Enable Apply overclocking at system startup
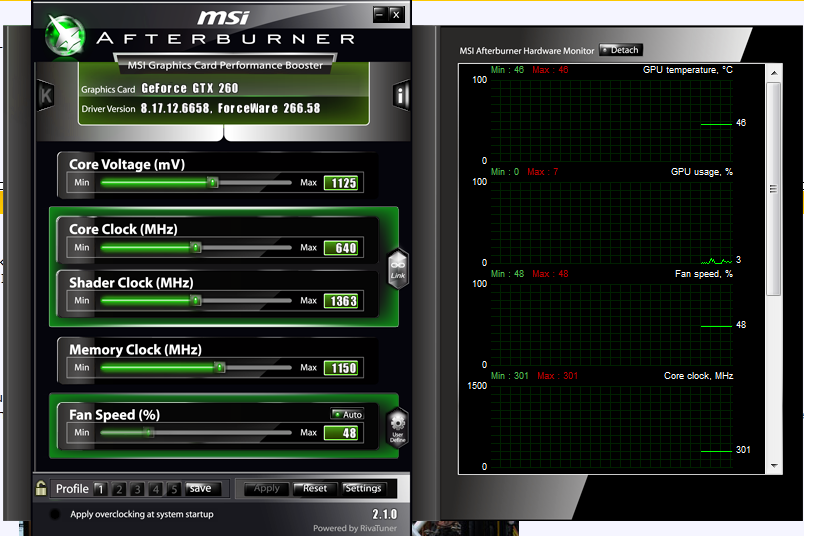The image size is (814, 545). 55,514
